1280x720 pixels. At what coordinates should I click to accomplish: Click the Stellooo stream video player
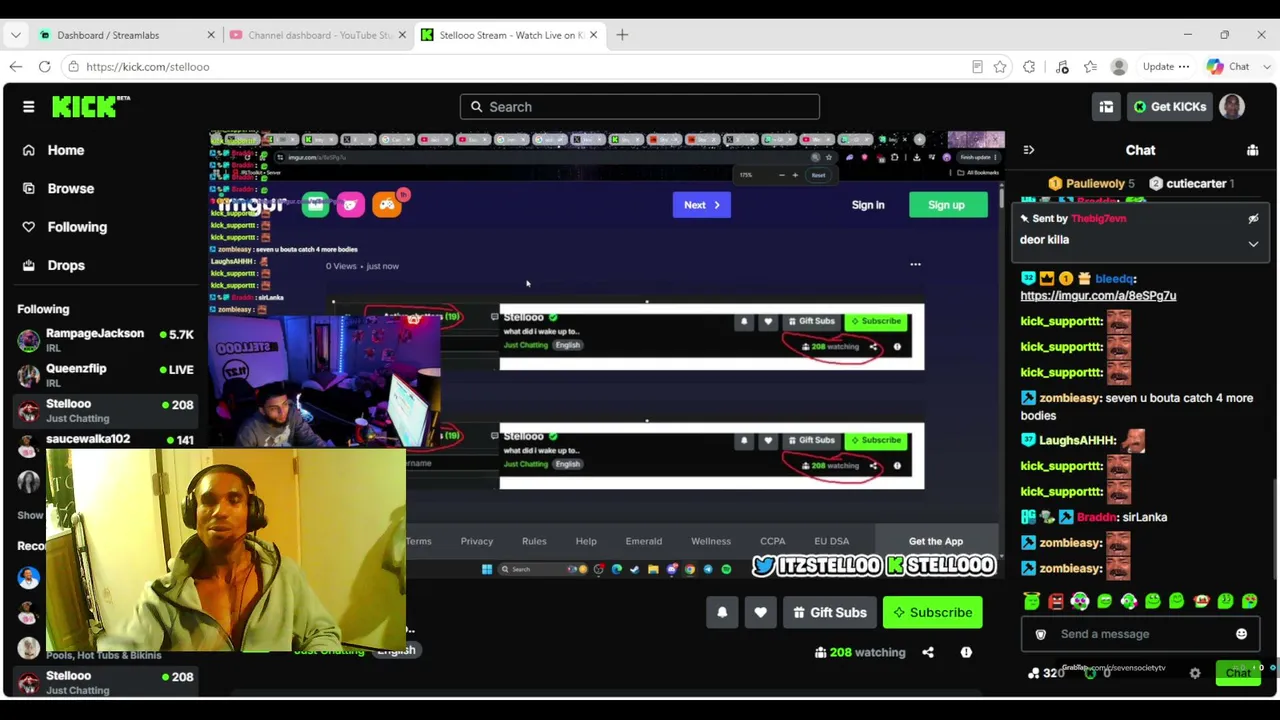point(606,355)
